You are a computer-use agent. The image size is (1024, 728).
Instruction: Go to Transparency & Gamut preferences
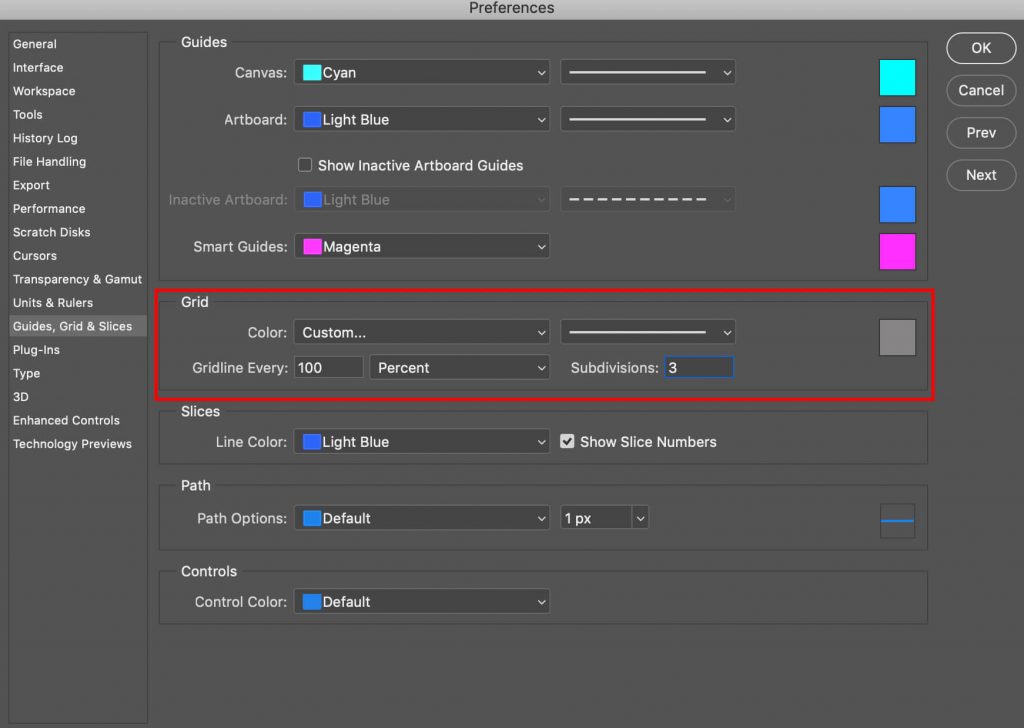click(77, 279)
